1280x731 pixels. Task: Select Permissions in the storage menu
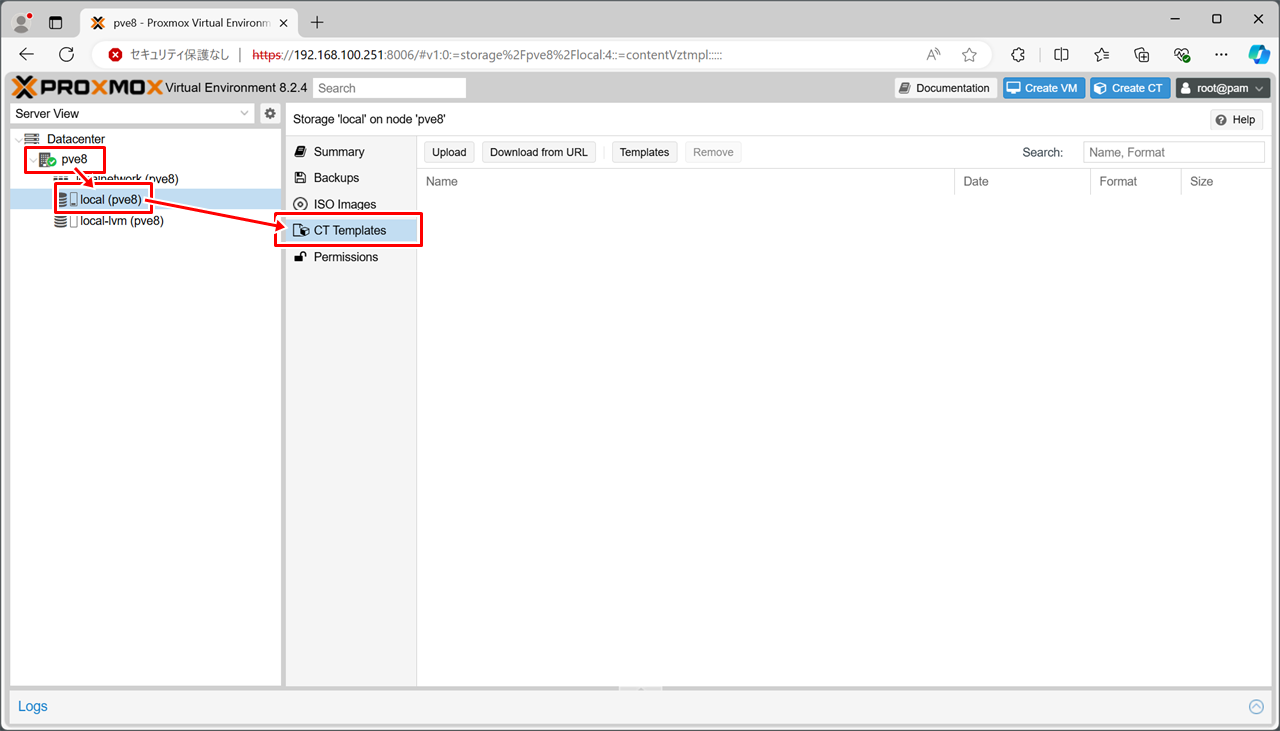click(346, 257)
